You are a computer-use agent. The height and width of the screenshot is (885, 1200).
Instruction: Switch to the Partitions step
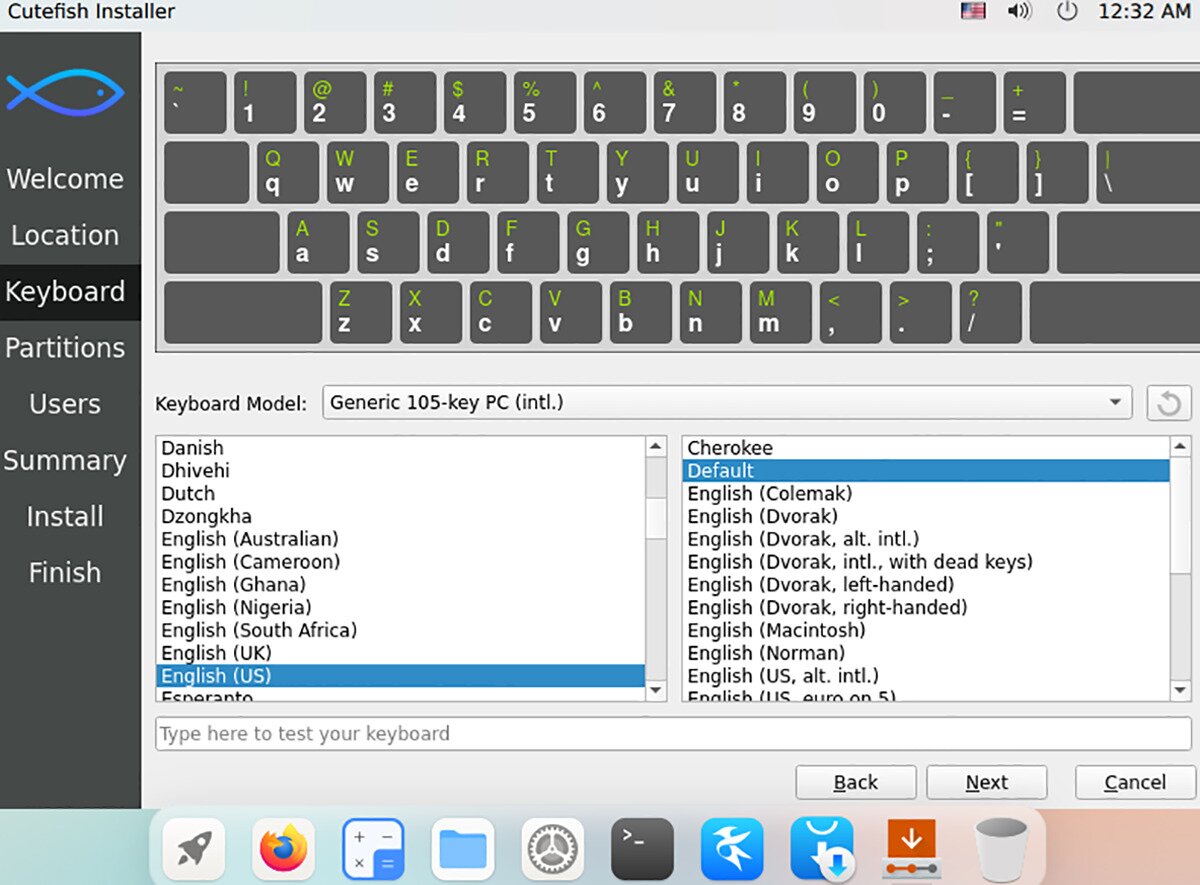(68, 347)
